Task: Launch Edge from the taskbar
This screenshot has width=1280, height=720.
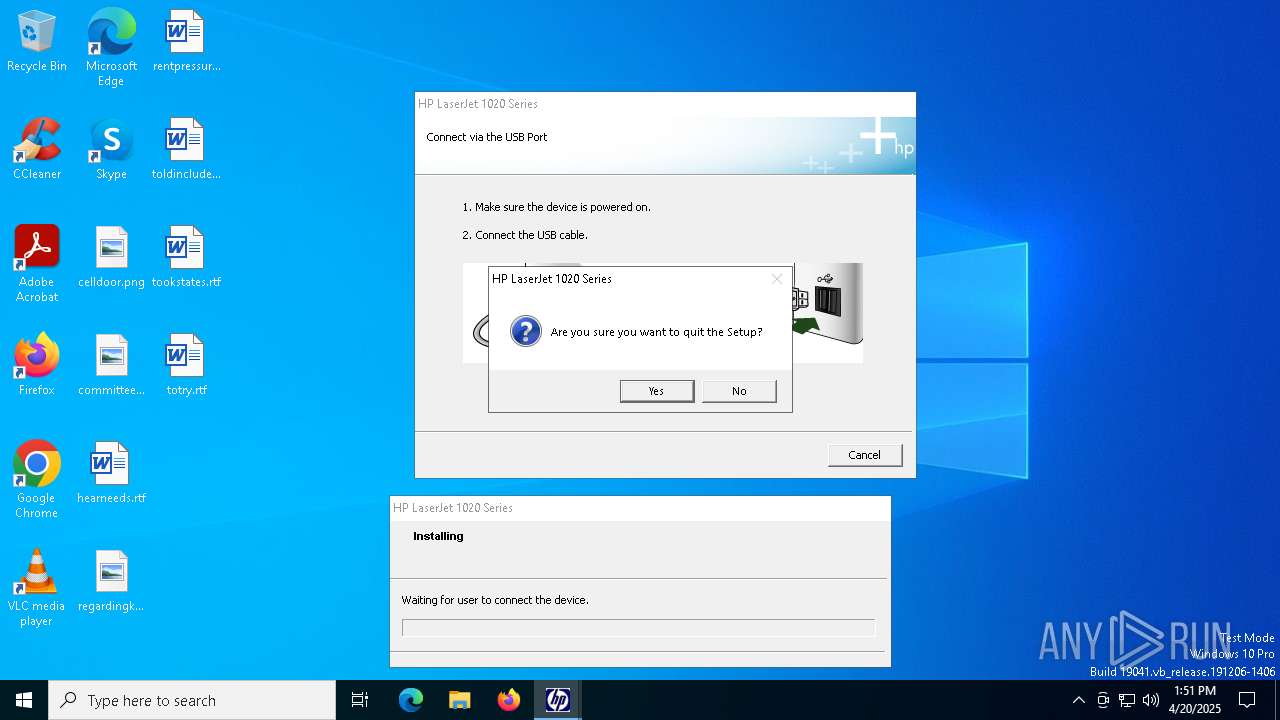Action: [x=411, y=700]
